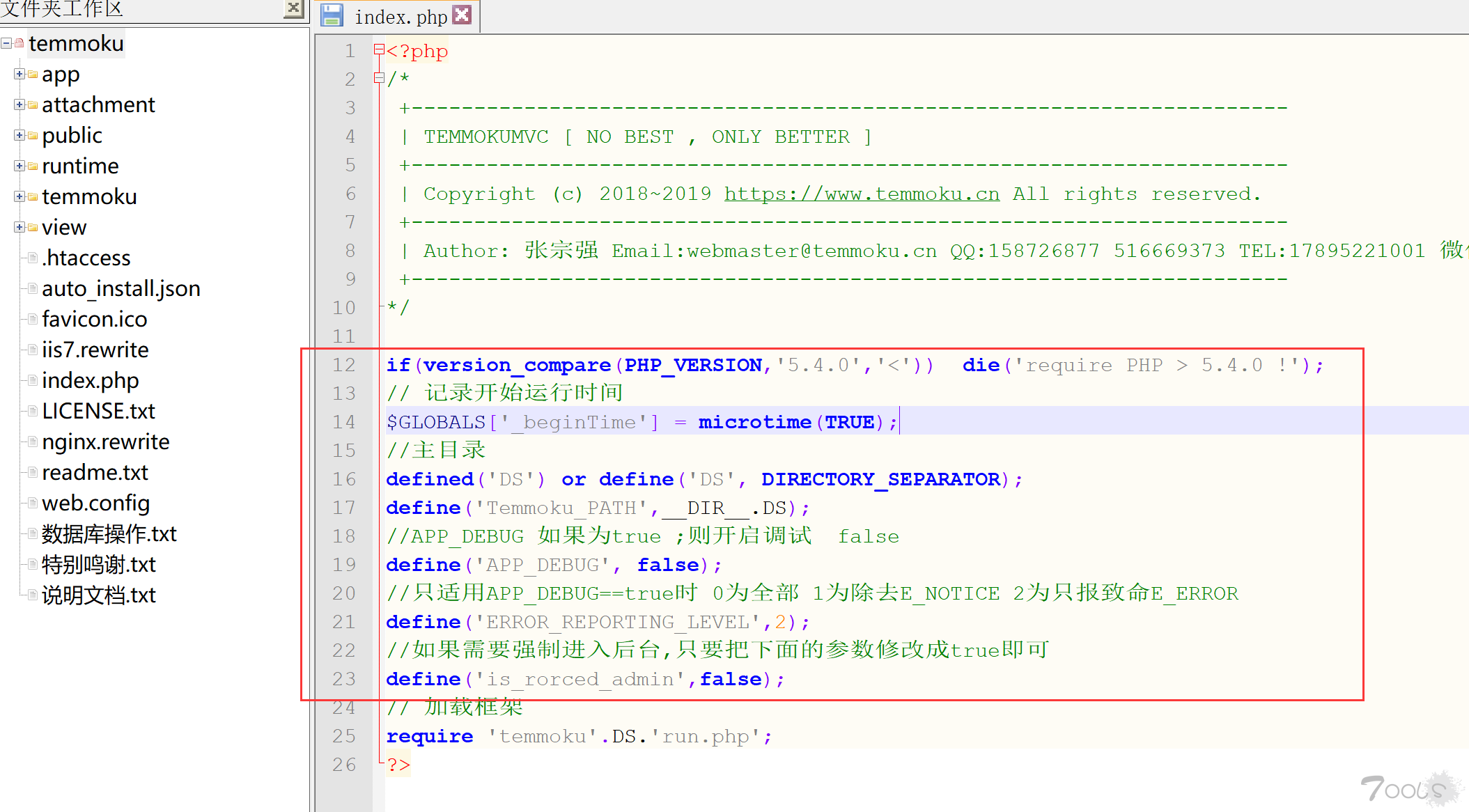Click app folder icon

point(32,74)
